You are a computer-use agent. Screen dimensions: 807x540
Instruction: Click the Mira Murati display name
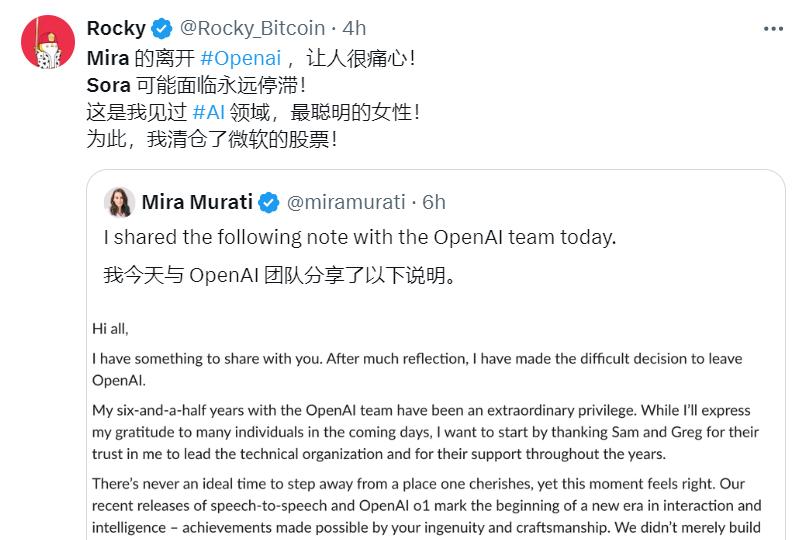198,203
